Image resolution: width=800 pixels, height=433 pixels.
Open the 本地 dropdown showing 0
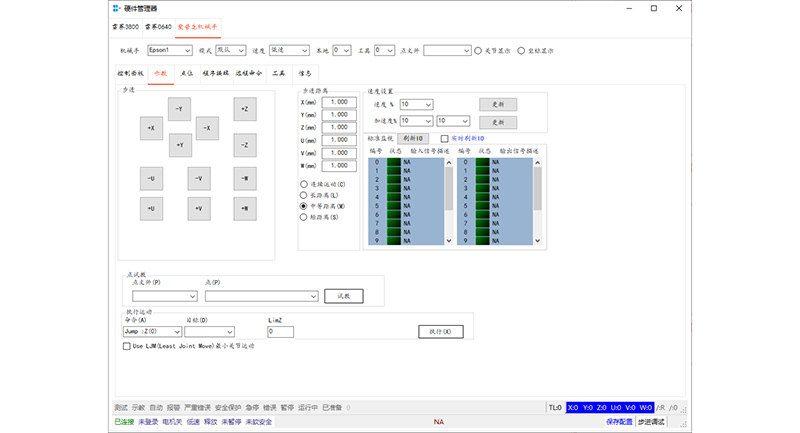click(342, 50)
